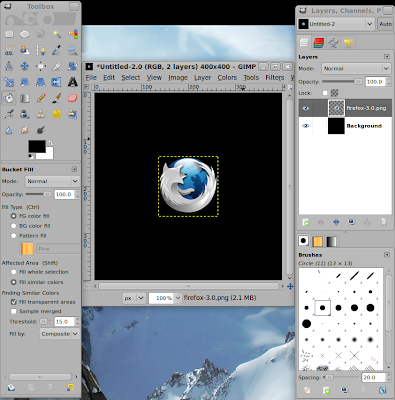The height and width of the screenshot is (400, 395).
Task: Click the Layers Opacity slider
Action: (342, 81)
